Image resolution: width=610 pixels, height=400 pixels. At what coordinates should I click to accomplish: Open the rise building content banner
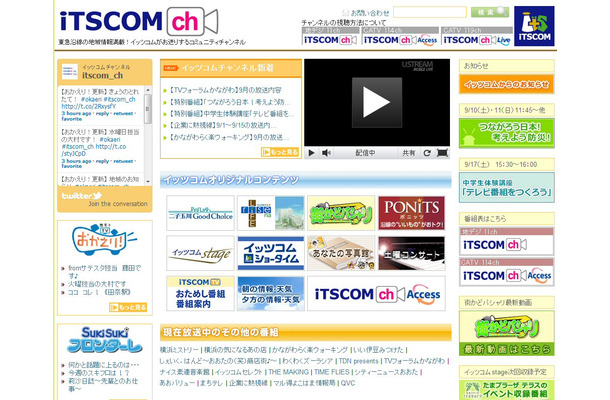[x=271, y=213]
